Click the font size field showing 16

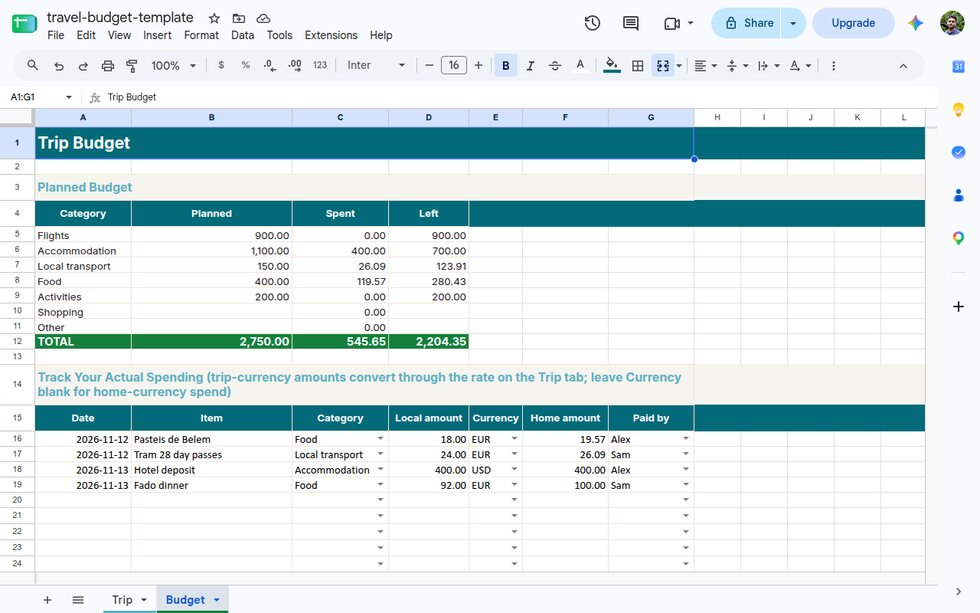tap(454, 65)
